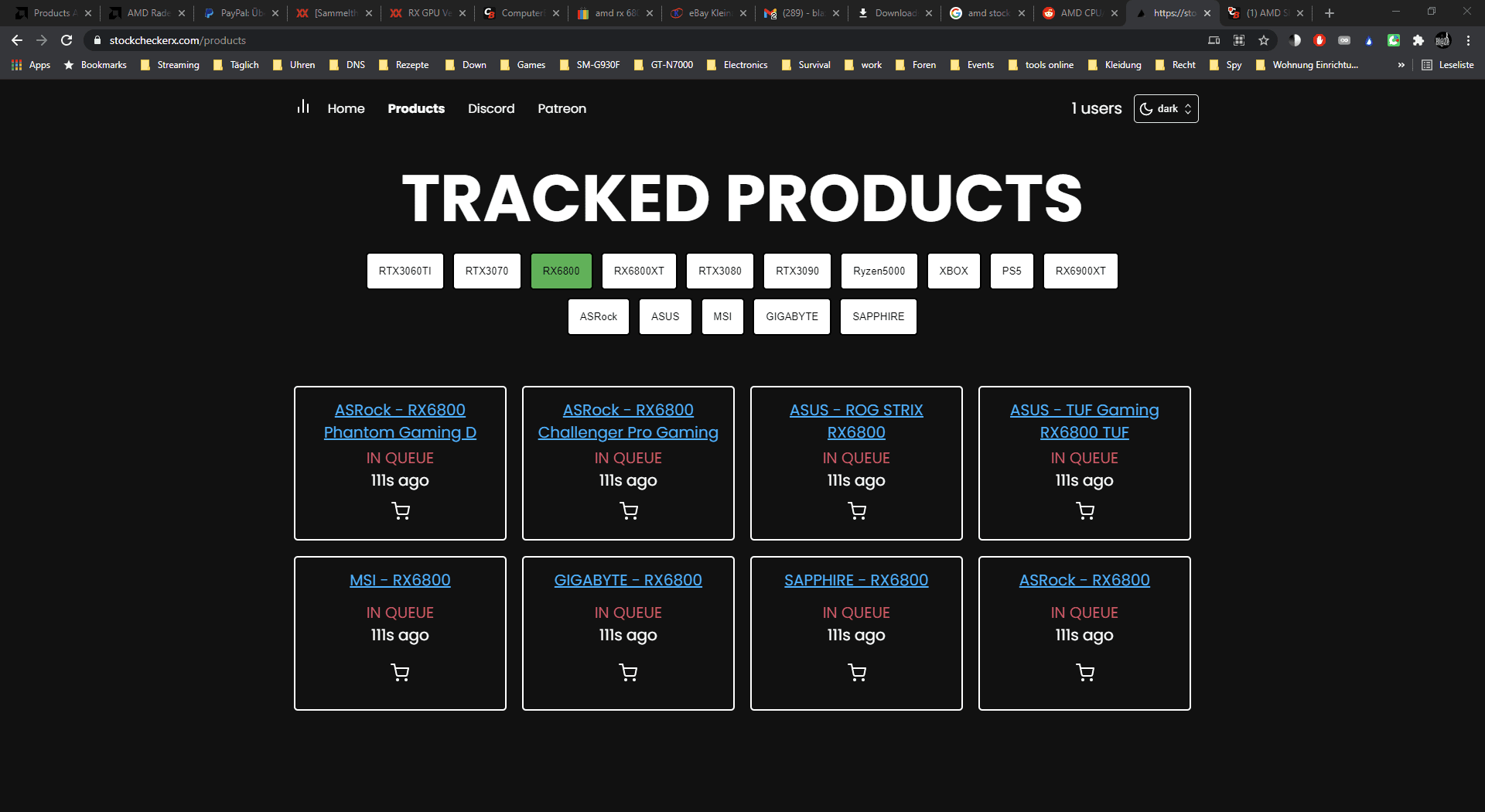Screen dimensions: 1485x812
Task: Open the ASRock - RX6800 Challenger Pro Gaming link
Action: coord(628,421)
